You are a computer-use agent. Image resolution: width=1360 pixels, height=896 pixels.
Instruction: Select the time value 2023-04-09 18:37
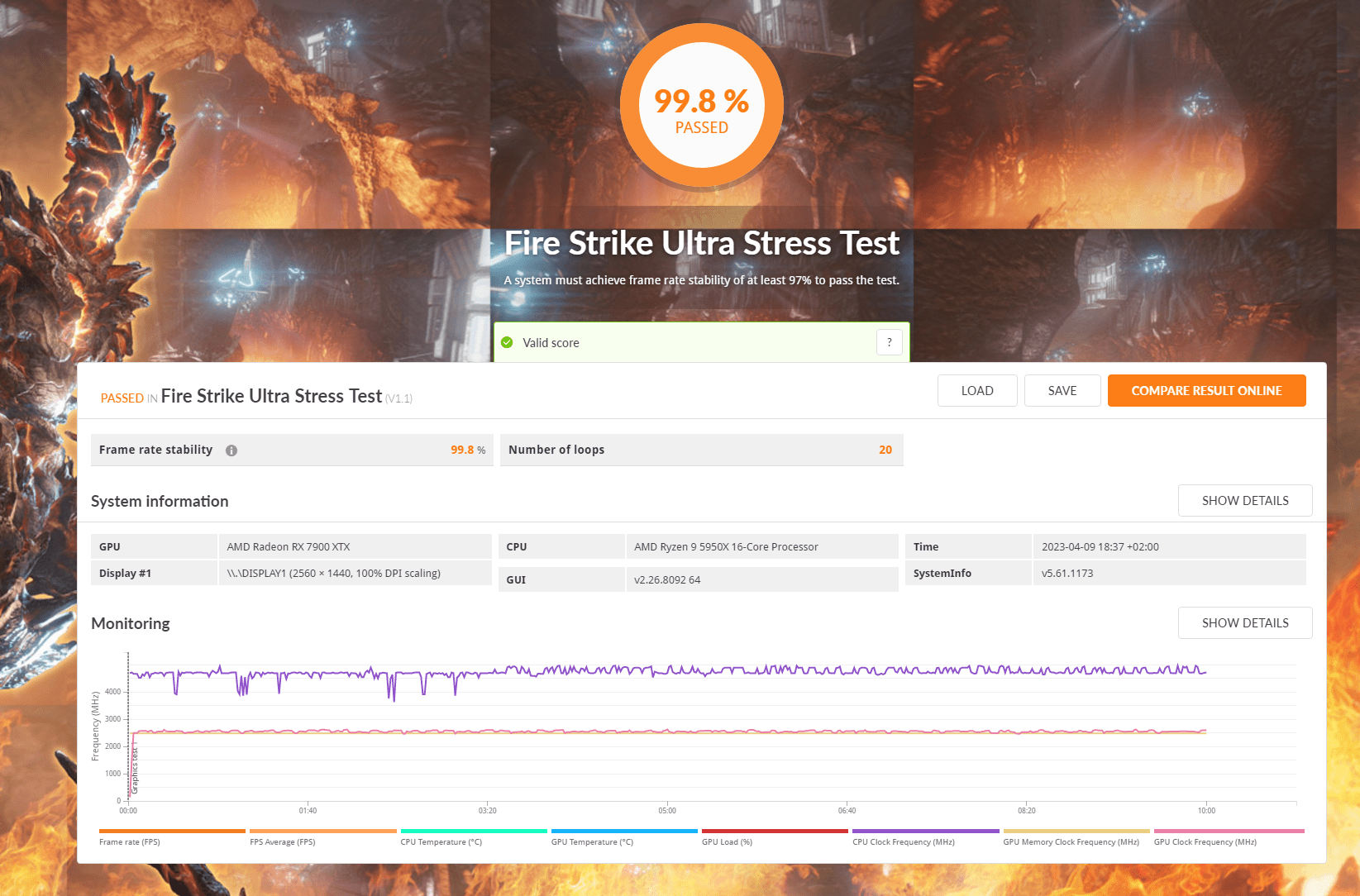click(x=1100, y=547)
